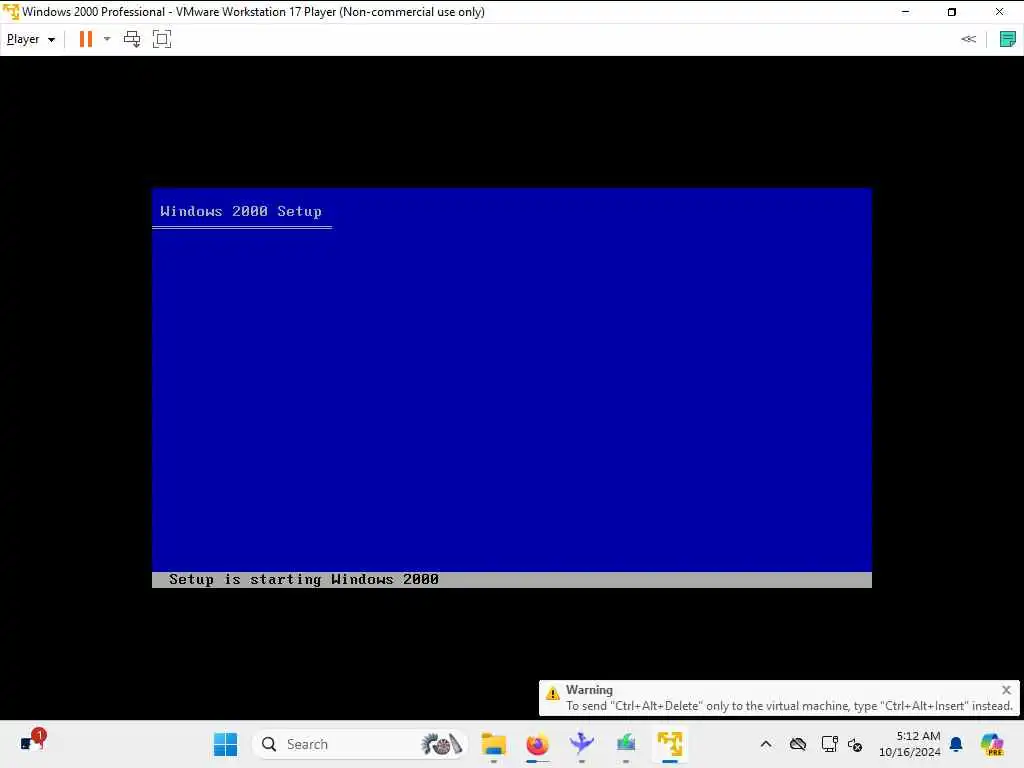
Task: Send Ctrl+Alt+Del to the virtual machine
Action: [x=132, y=39]
